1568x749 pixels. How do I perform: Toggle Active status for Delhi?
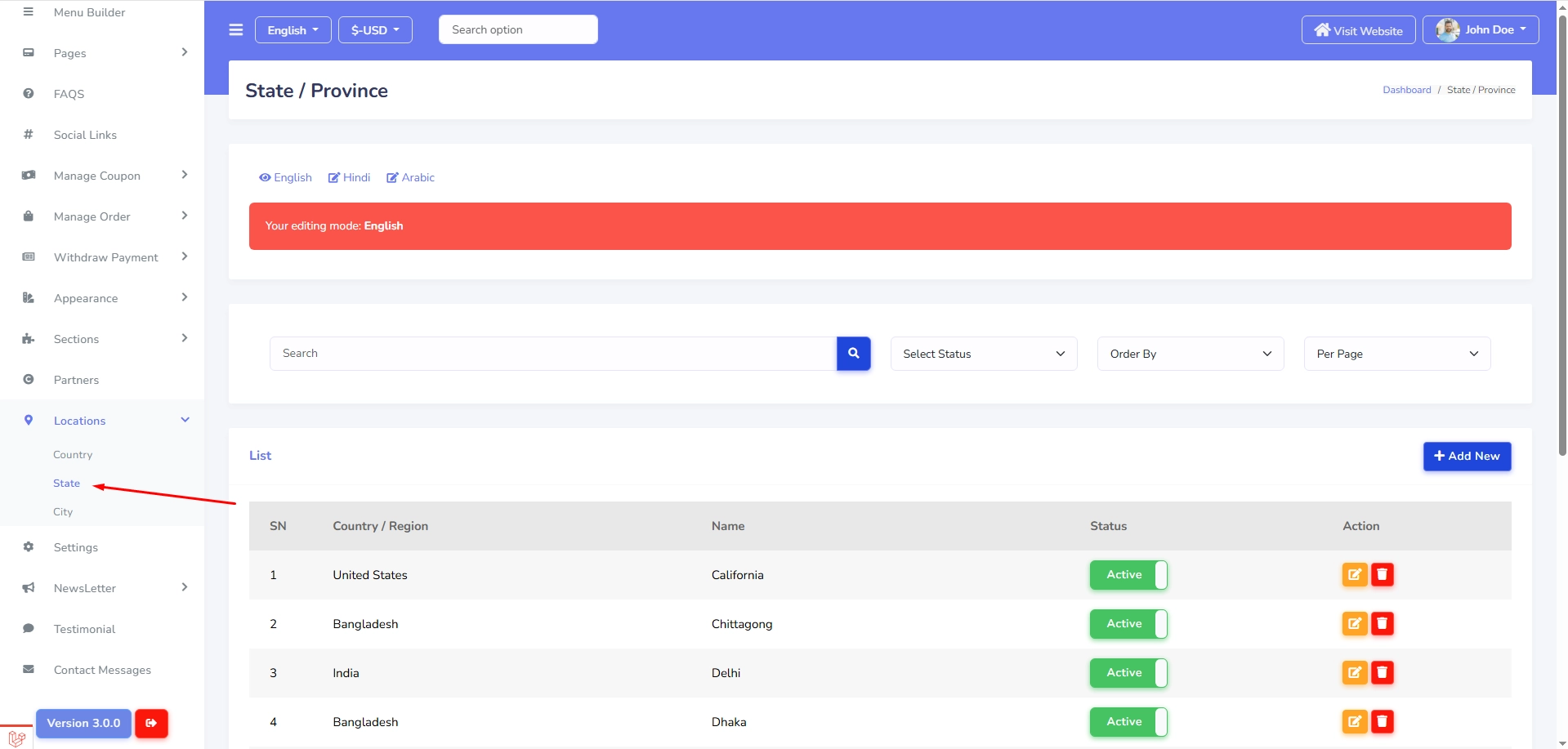(1128, 673)
